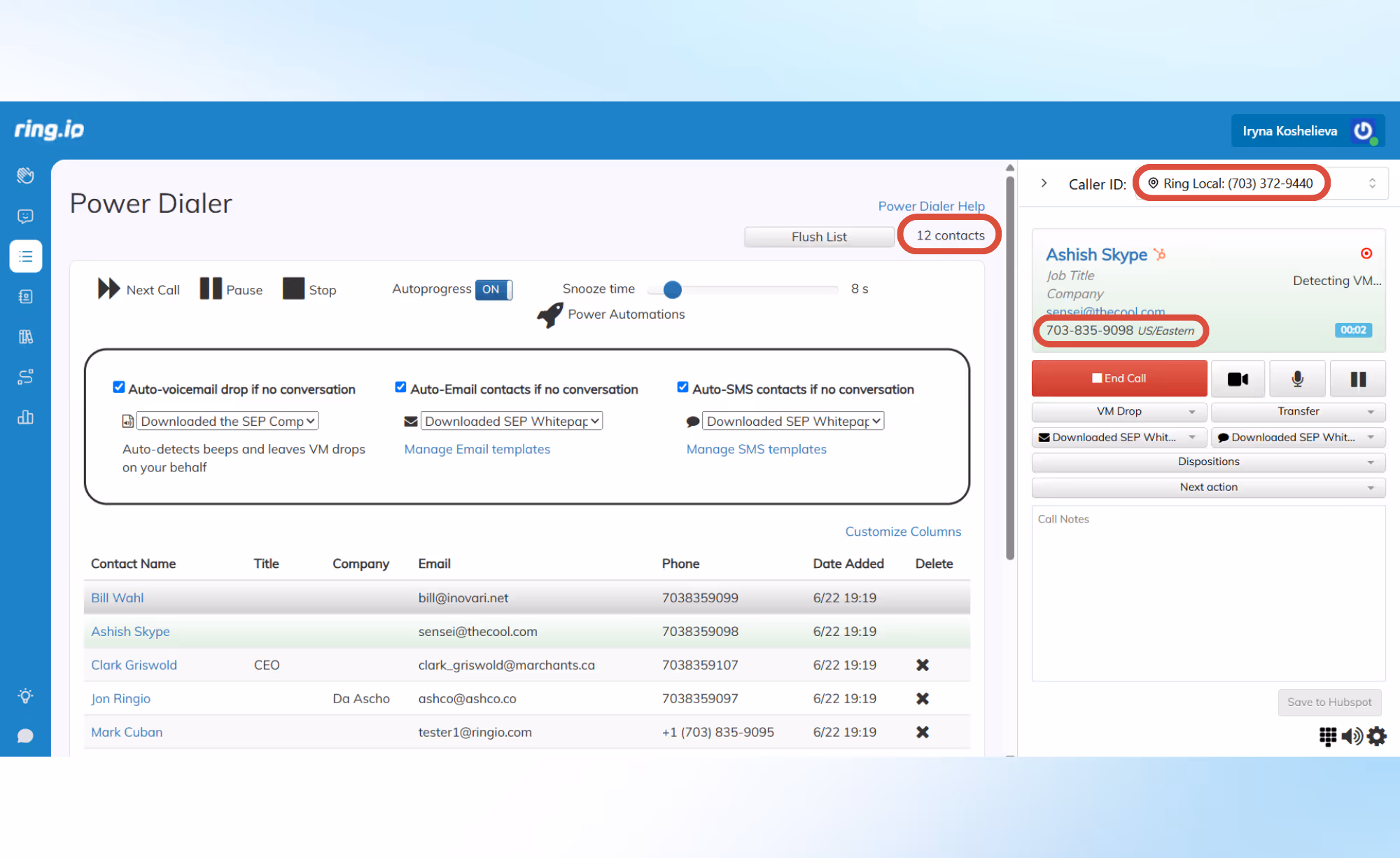This screenshot has width=1400, height=858.
Task: Click the Iryna Koshelieva user menu
Action: tap(1308, 131)
